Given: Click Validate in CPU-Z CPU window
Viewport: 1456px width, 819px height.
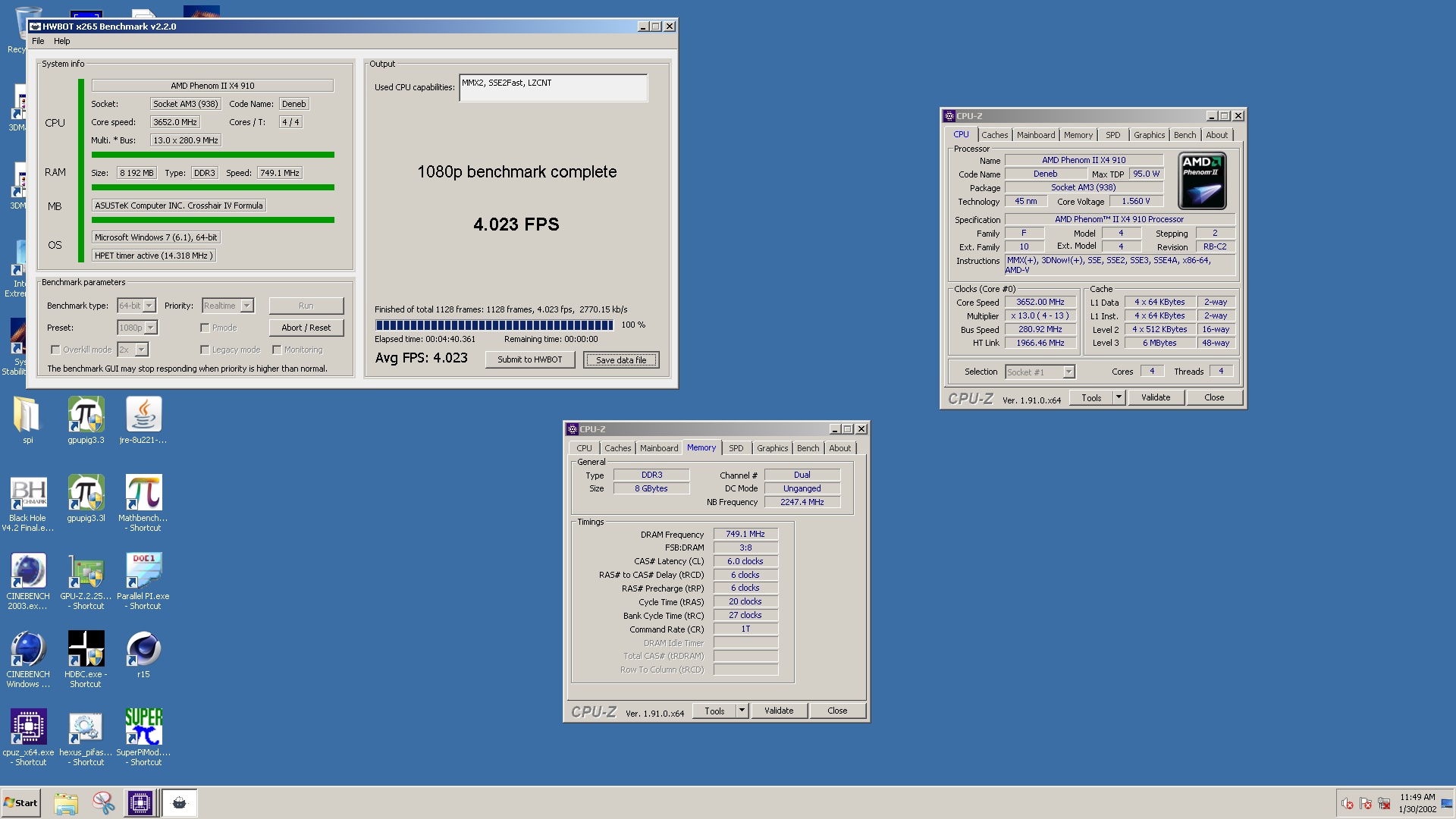Looking at the screenshot, I should [x=1156, y=397].
